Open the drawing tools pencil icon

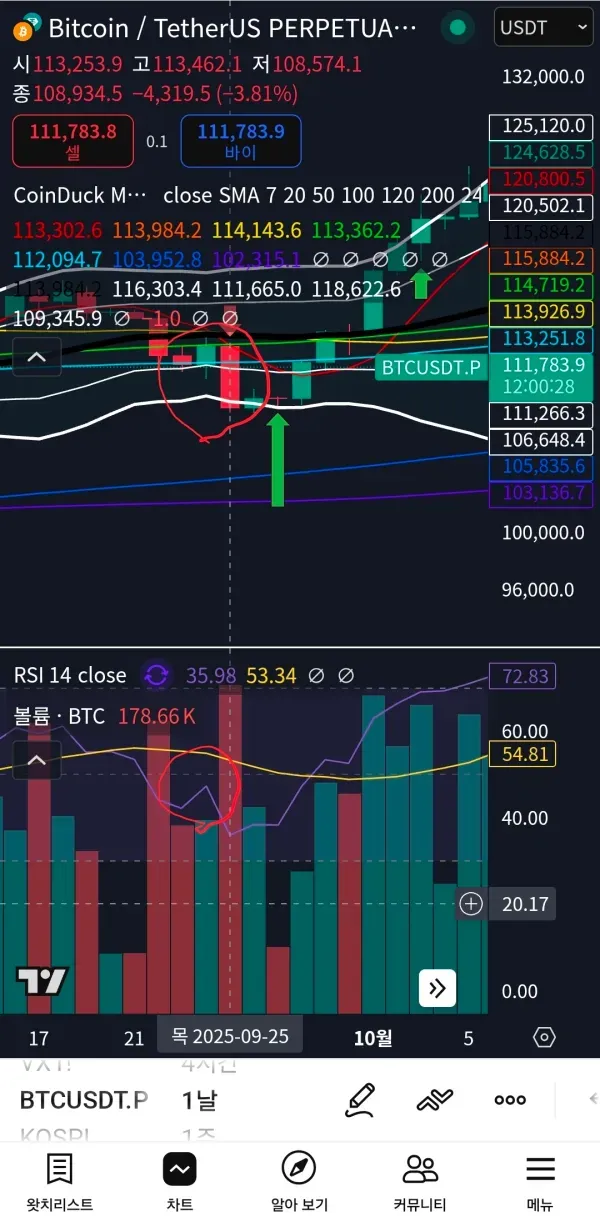[x=361, y=1099]
